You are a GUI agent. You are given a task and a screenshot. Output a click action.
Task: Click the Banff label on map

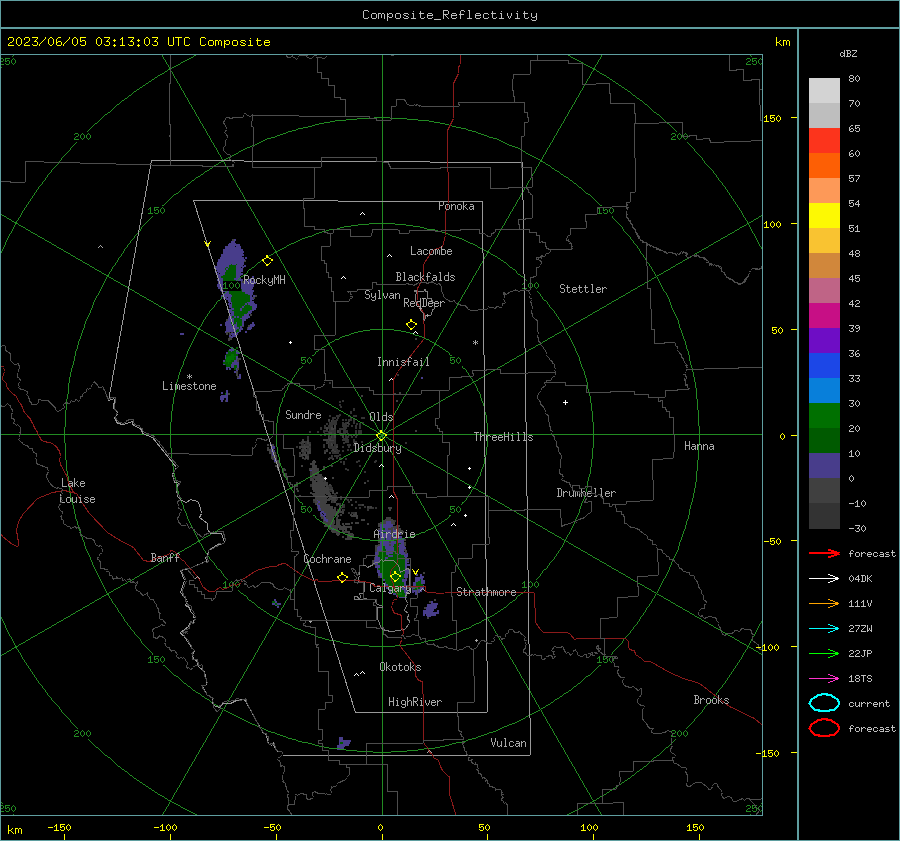[165, 557]
